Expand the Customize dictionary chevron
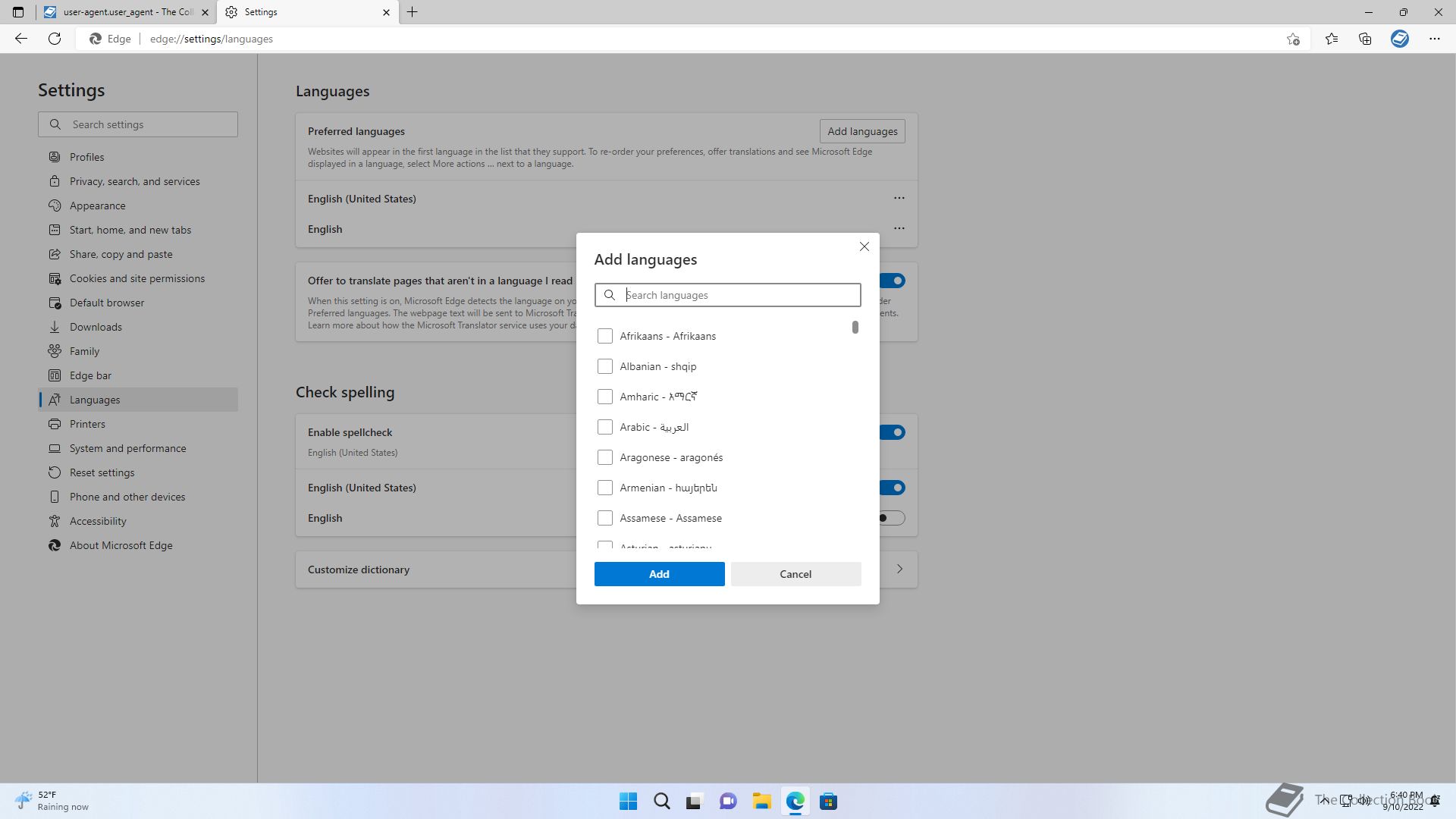 (899, 569)
